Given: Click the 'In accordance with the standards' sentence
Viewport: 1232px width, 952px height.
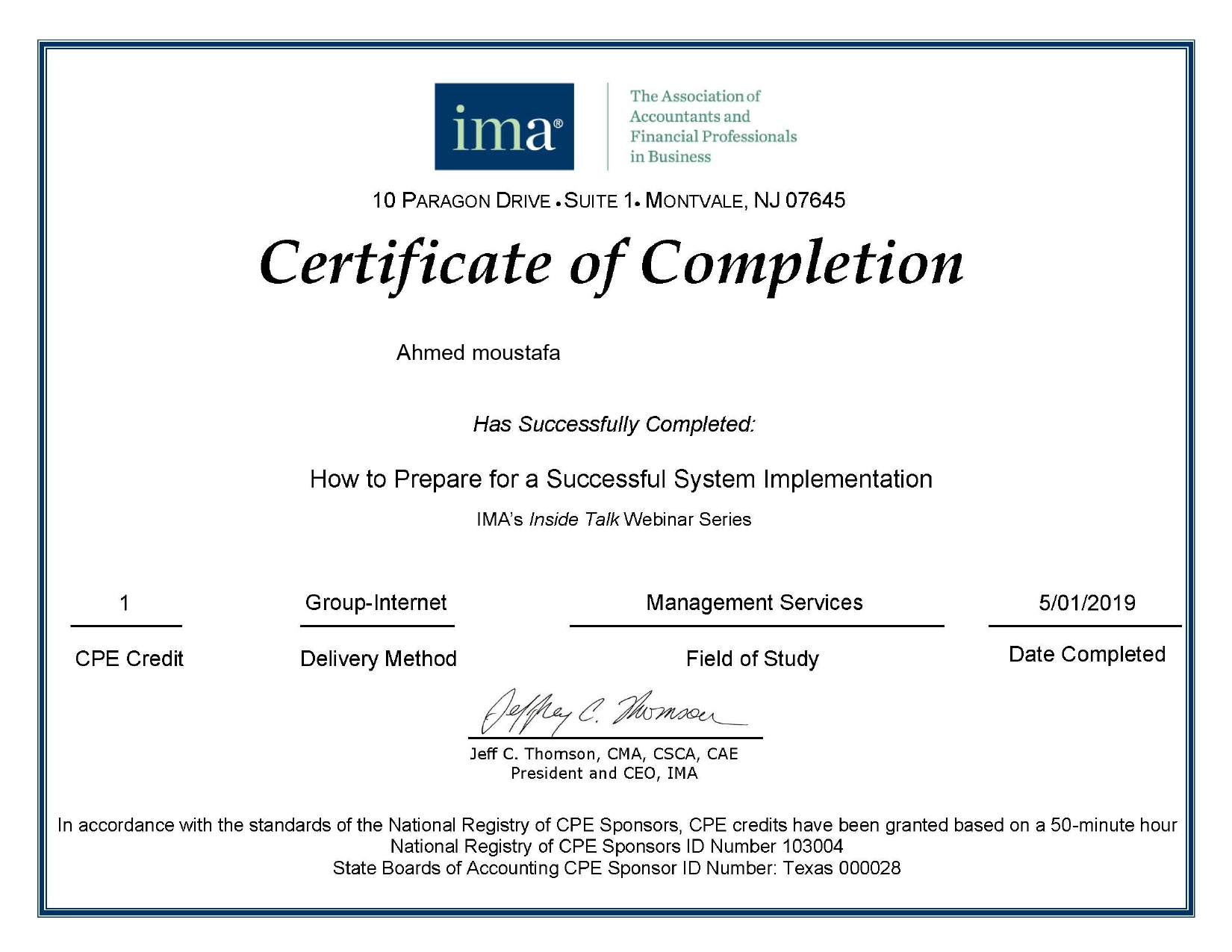Looking at the screenshot, I should (x=617, y=825).
